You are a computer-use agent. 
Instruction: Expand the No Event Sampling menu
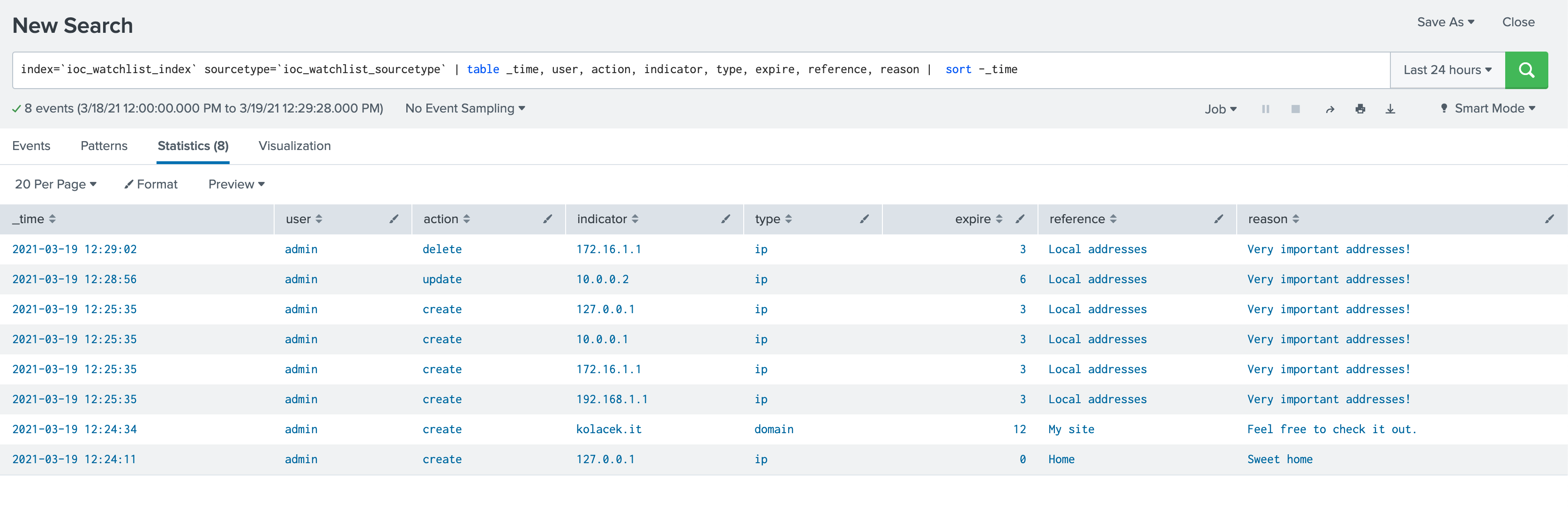tap(465, 108)
